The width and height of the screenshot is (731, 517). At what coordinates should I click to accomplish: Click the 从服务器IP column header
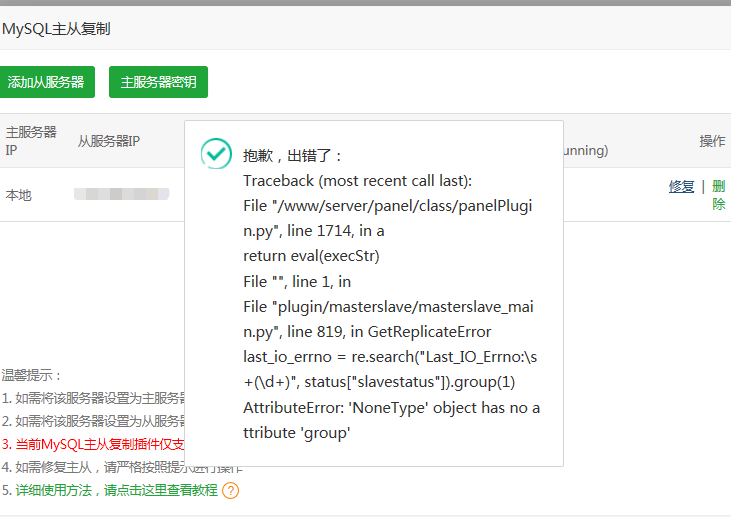click(109, 141)
